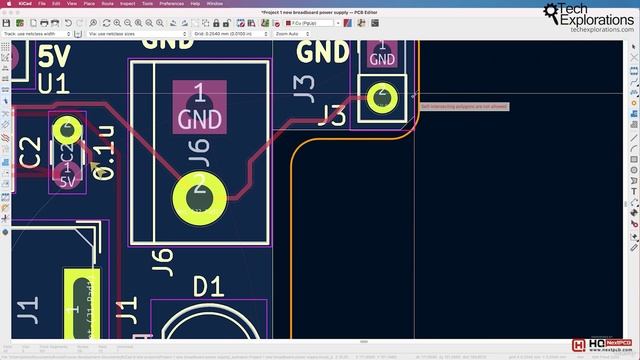The height and width of the screenshot is (360, 640).
Task: Toggle filled zones display
Action: coord(5,162)
